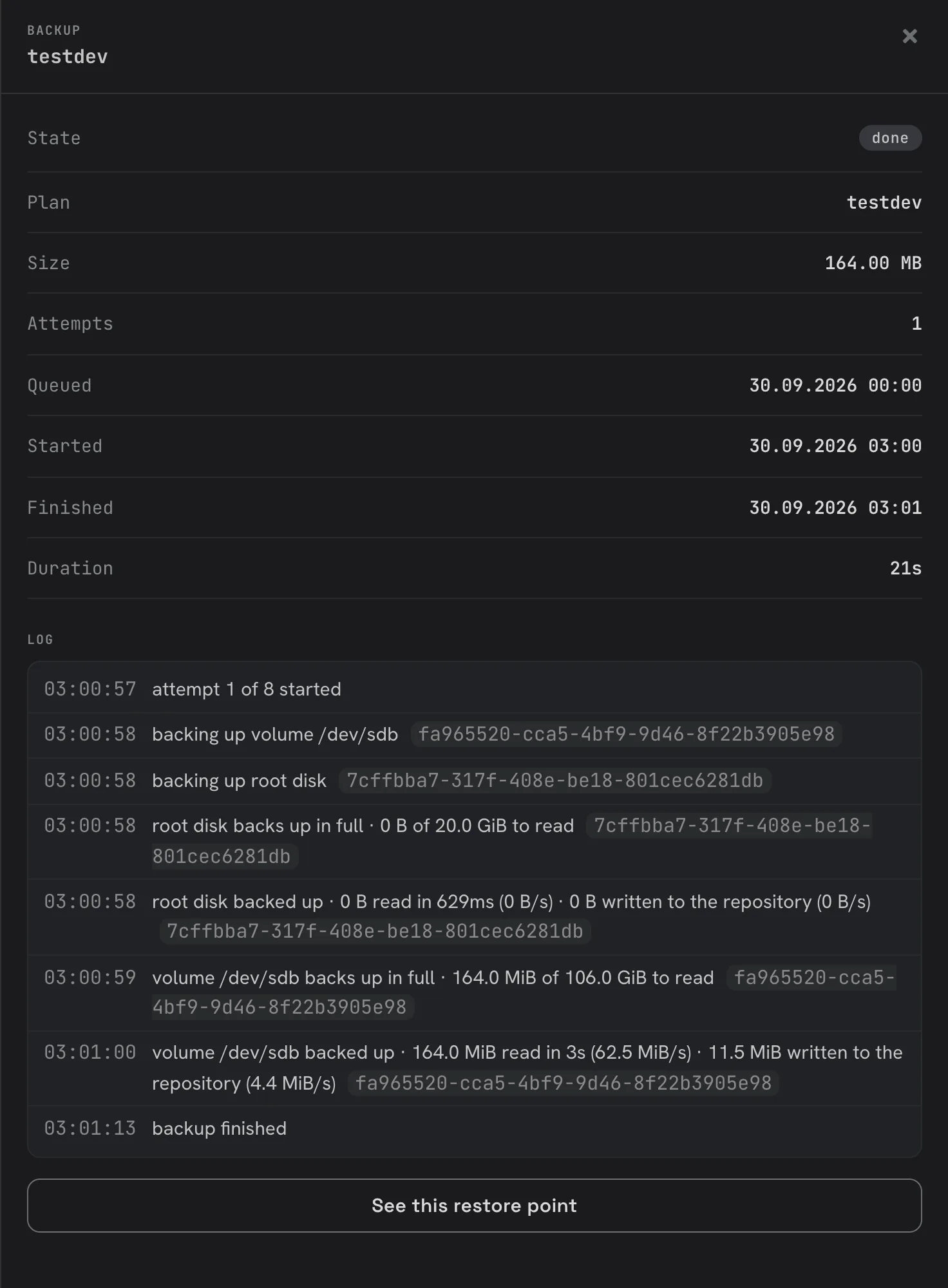Viewport: 948px width, 1288px height.
Task: Click the volume ID in 'backing up volume /dev/sdb' line
Action: coord(626,734)
